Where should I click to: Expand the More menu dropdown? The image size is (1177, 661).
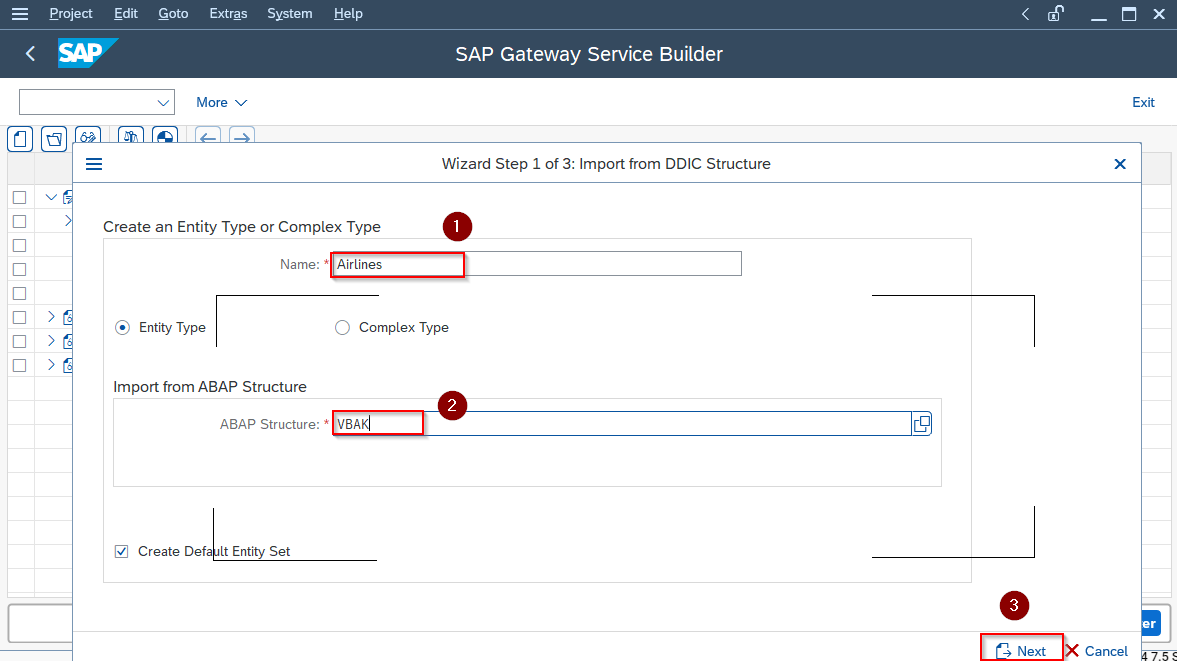(221, 102)
